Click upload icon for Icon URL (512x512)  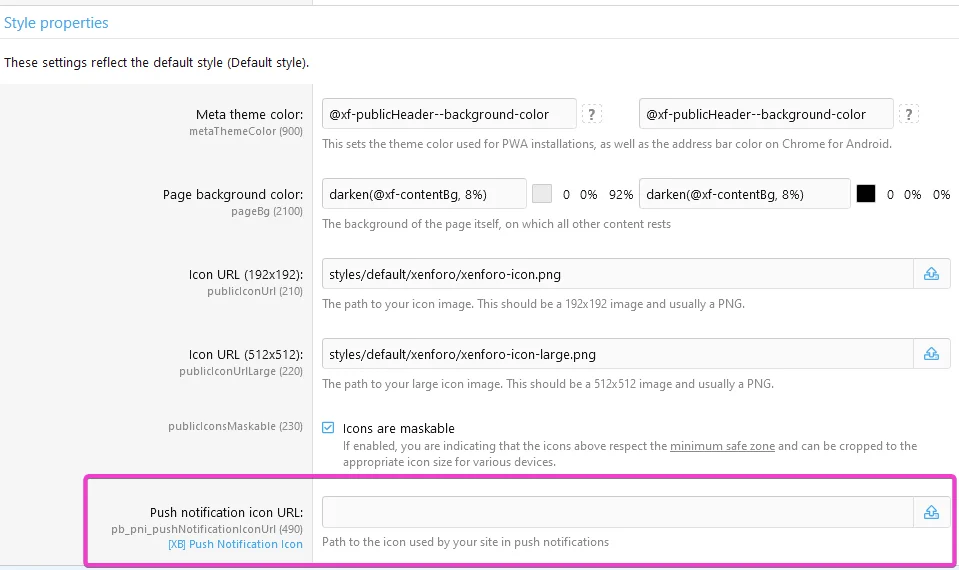pyautogui.click(x=931, y=353)
